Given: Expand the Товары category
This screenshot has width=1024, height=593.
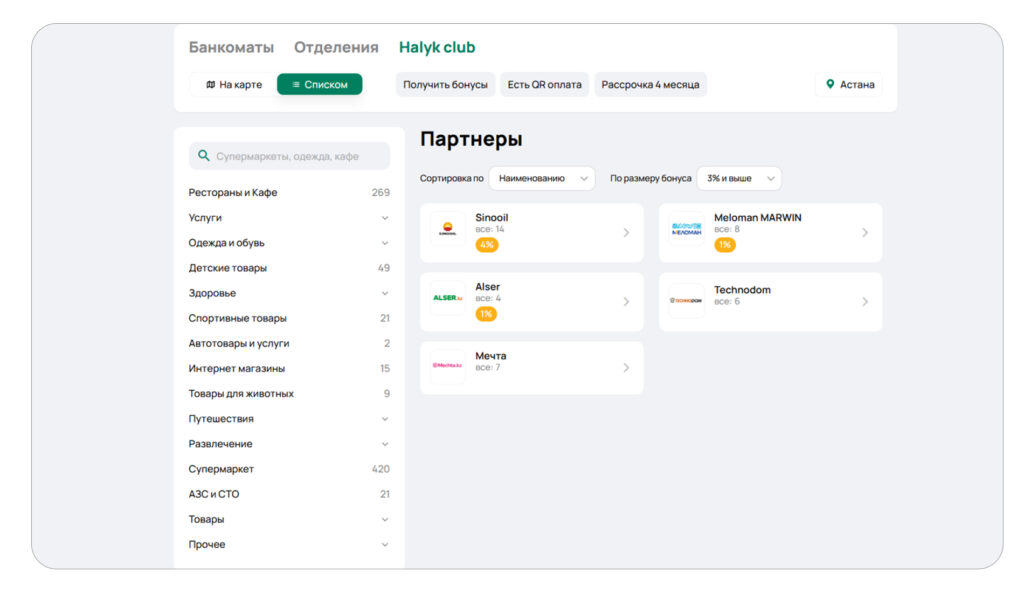Looking at the screenshot, I should click(x=289, y=519).
